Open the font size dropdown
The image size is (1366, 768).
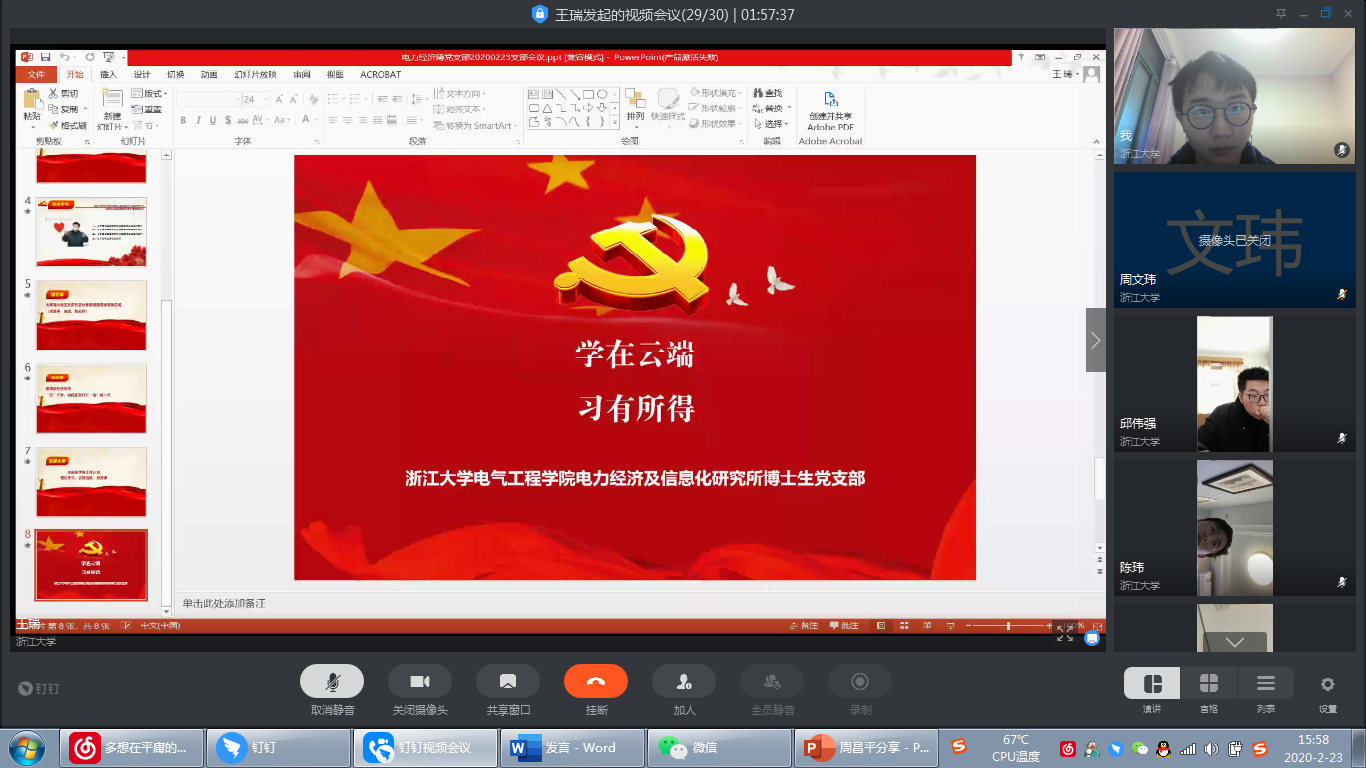[x=265, y=99]
